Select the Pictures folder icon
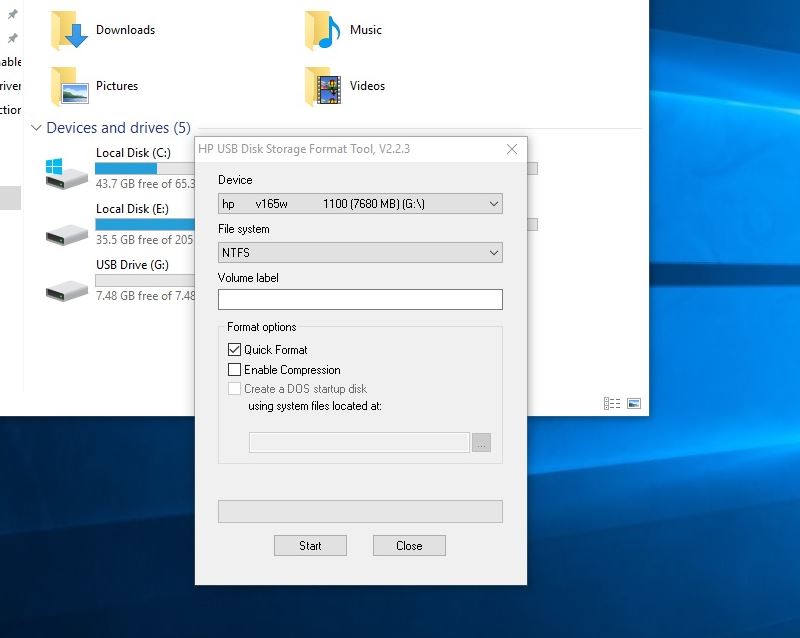 [x=69, y=86]
